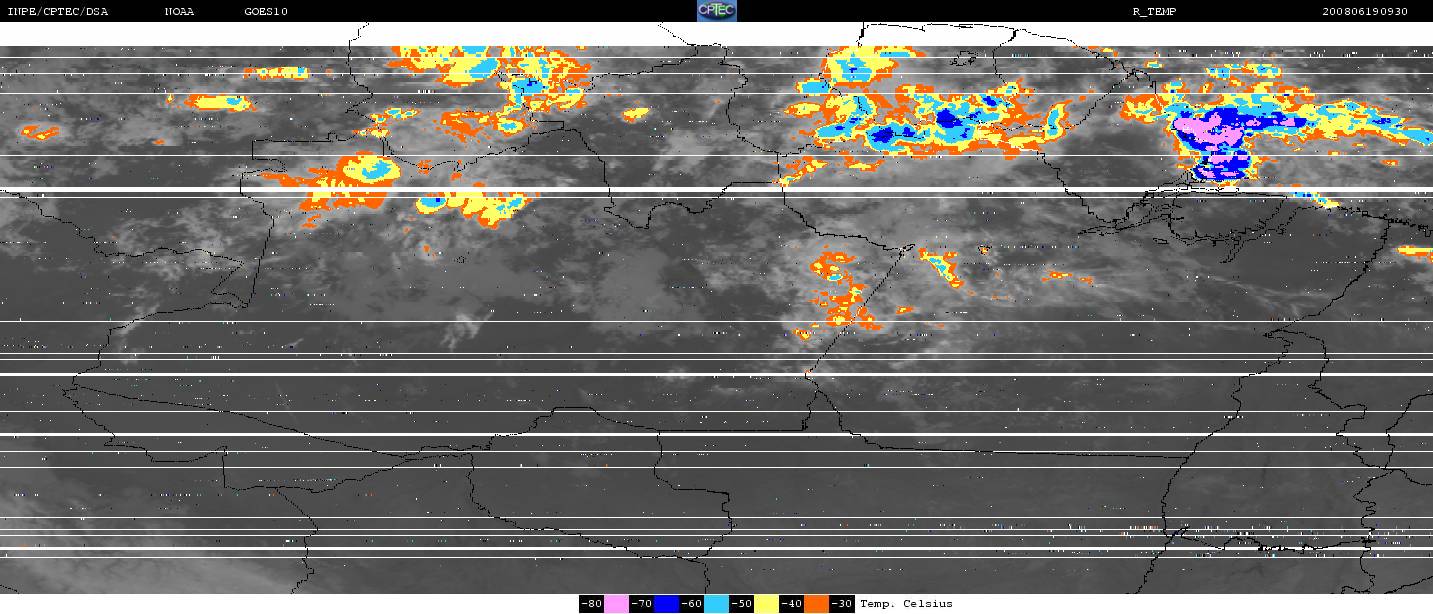Click the GOES10 satellite label
Image resolution: width=1433 pixels, height=614 pixels.
pyautogui.click(x=266, y=12)
